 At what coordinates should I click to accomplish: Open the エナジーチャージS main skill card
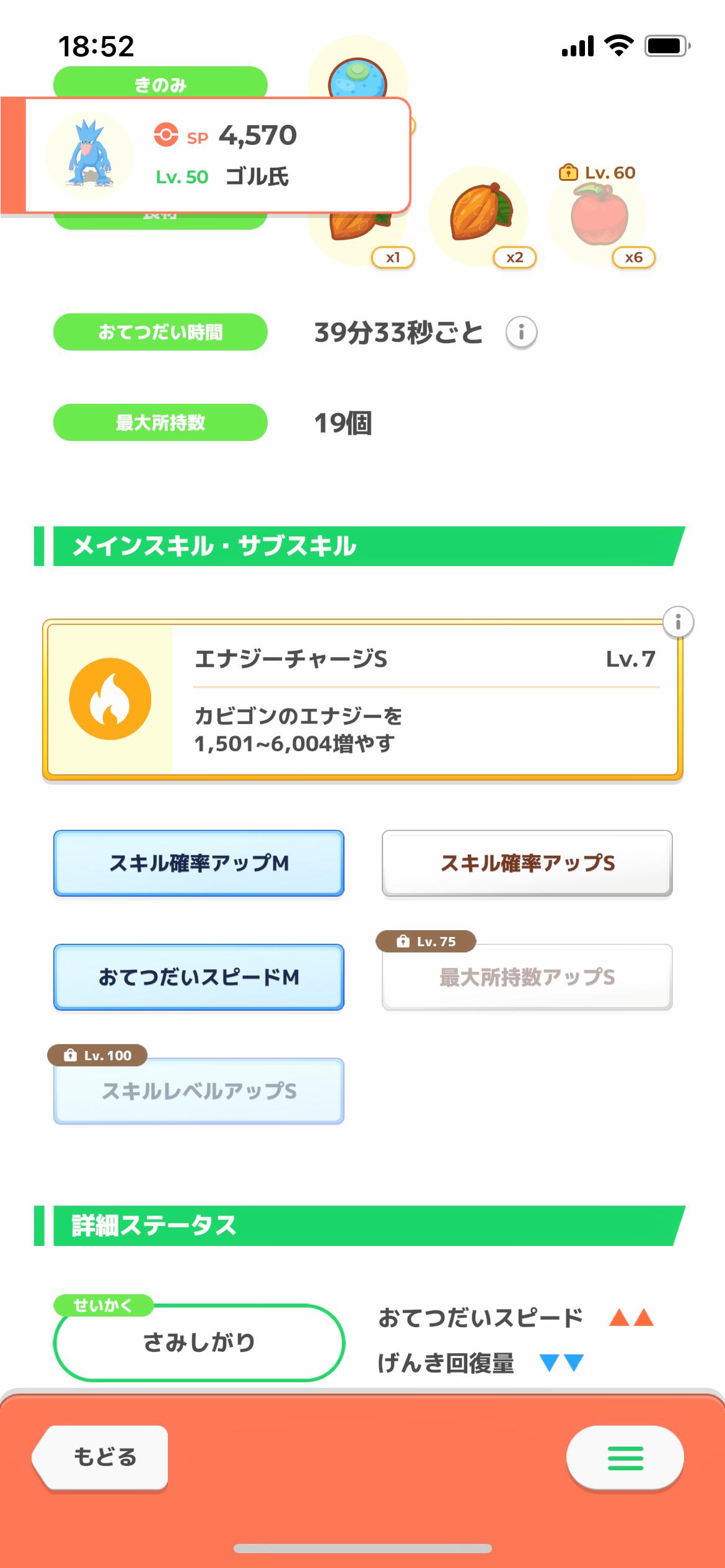[x=424, y=700]
